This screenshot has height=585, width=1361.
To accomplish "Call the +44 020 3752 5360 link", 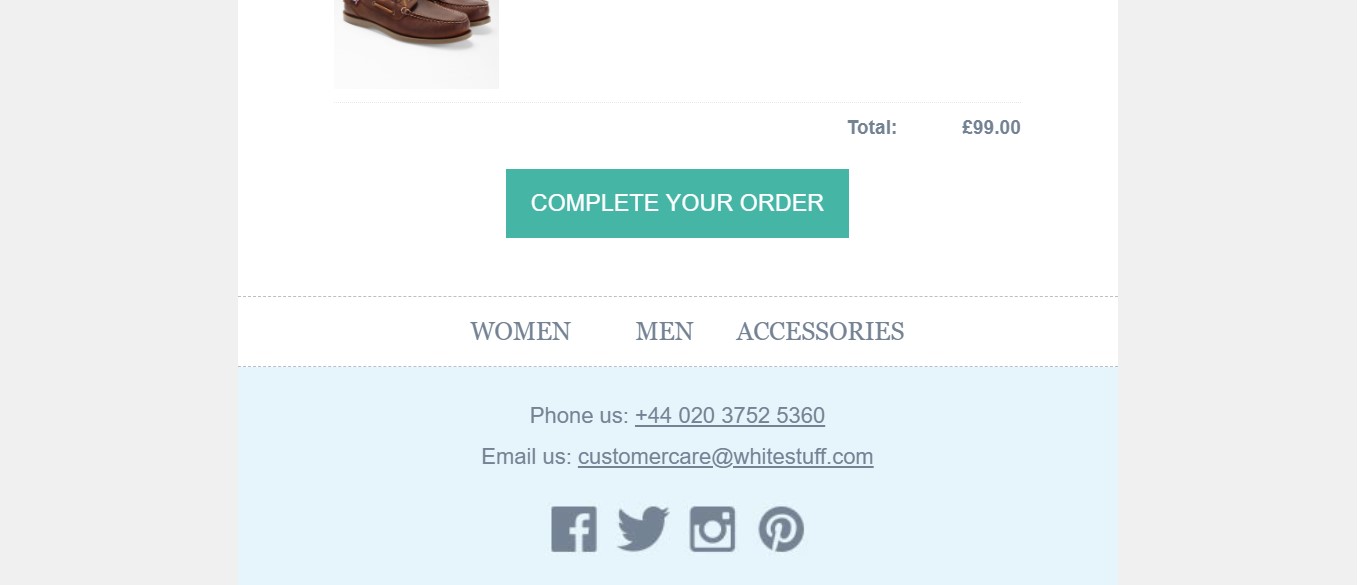I will click(x=730, y=415).
